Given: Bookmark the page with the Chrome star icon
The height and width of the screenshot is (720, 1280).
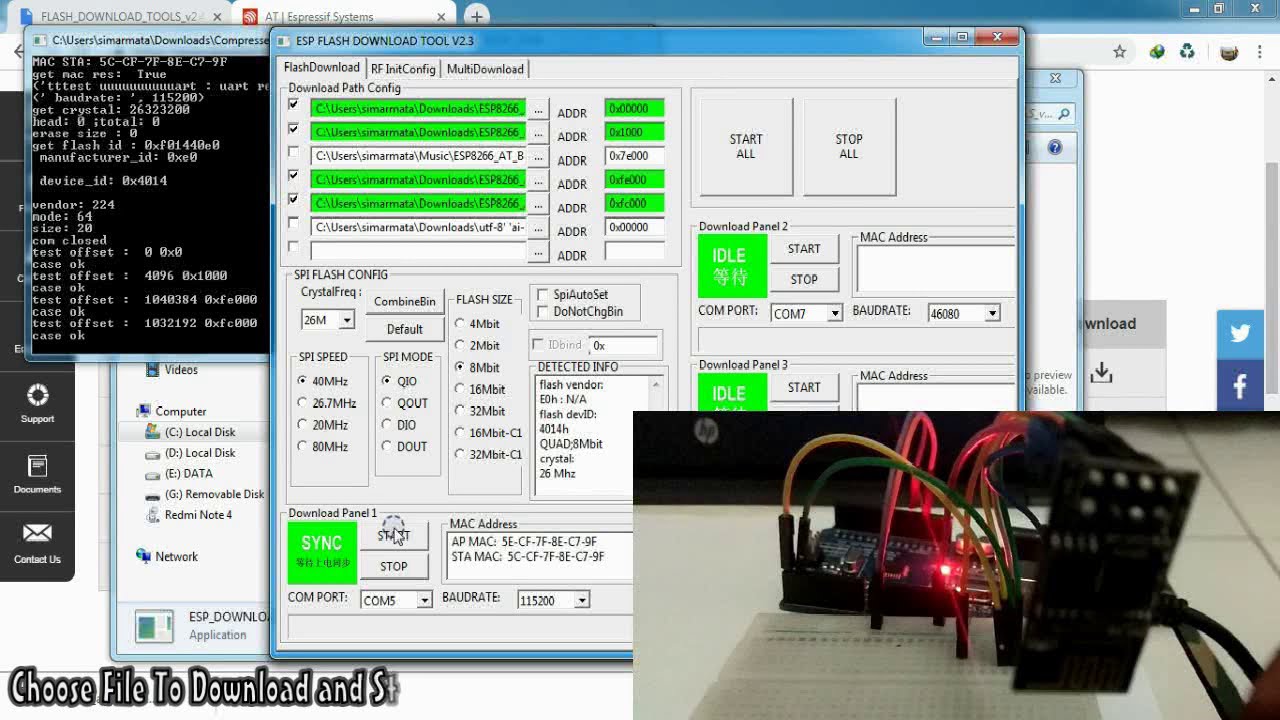Looking at the screenshot, I should pos(1120,52).
